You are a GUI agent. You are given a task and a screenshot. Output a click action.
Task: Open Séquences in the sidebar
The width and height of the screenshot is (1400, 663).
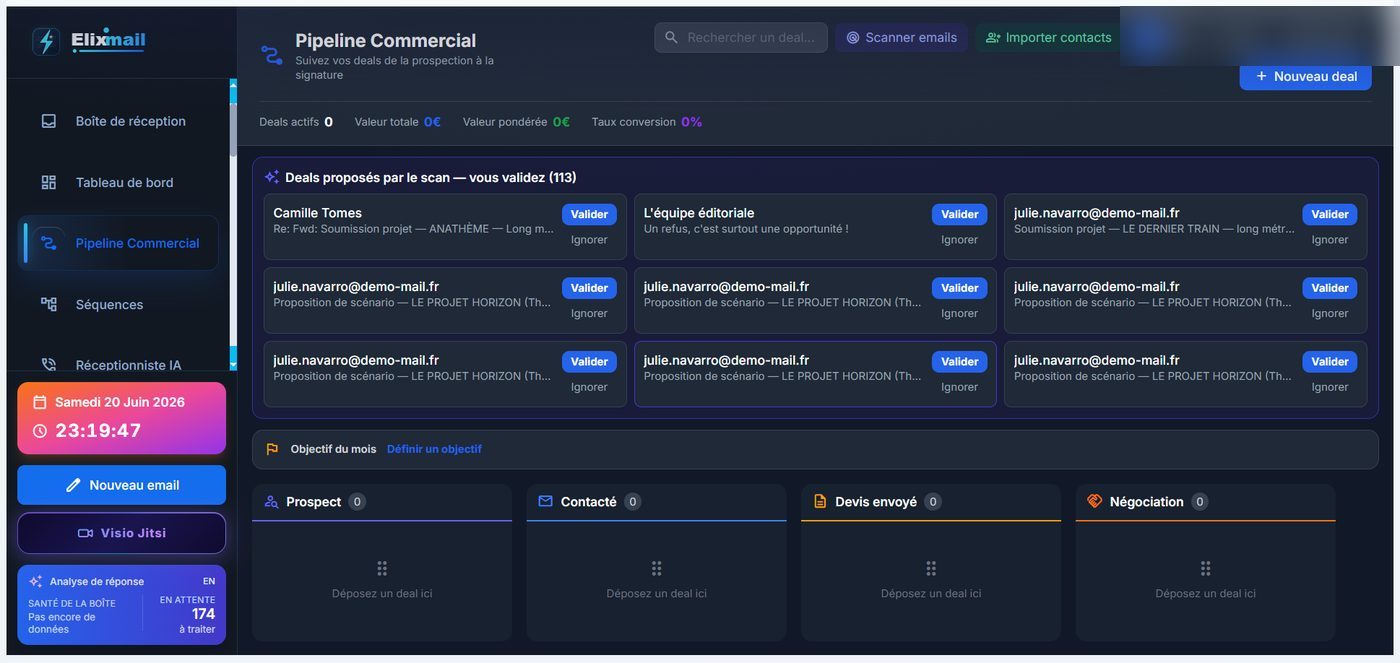(118, 304)
